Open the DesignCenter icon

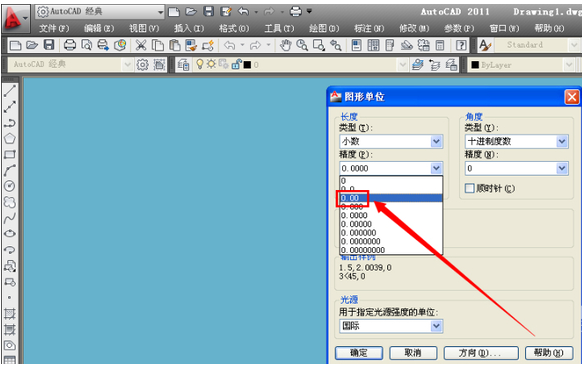(373, 45)
